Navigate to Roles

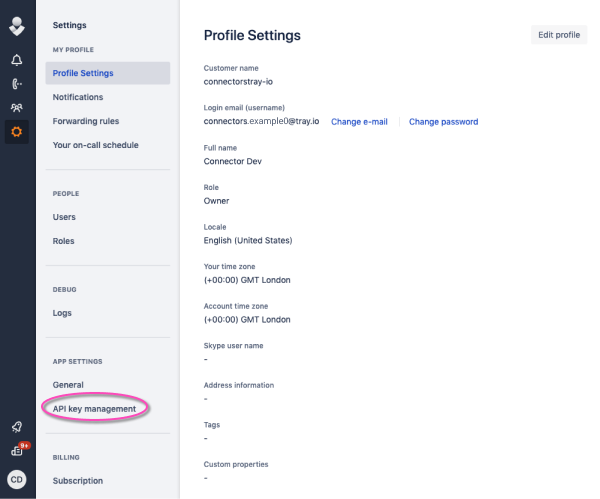click(x=63, y=241)
